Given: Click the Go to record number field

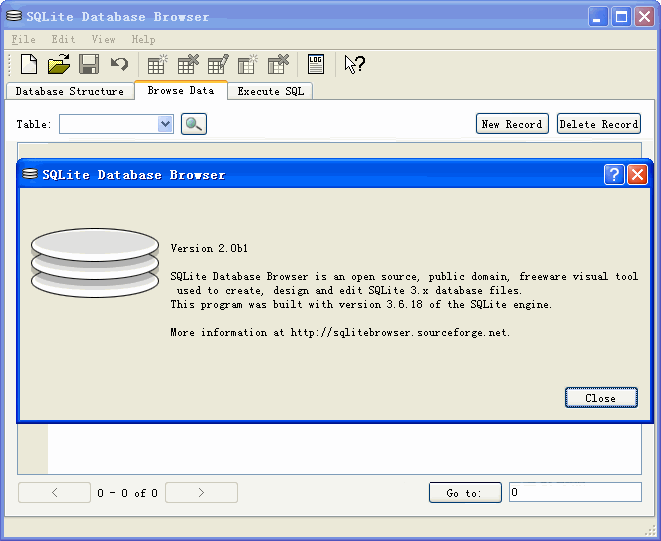Looking at the screenshot, I should pyautogui.click(x=575, y=492).
